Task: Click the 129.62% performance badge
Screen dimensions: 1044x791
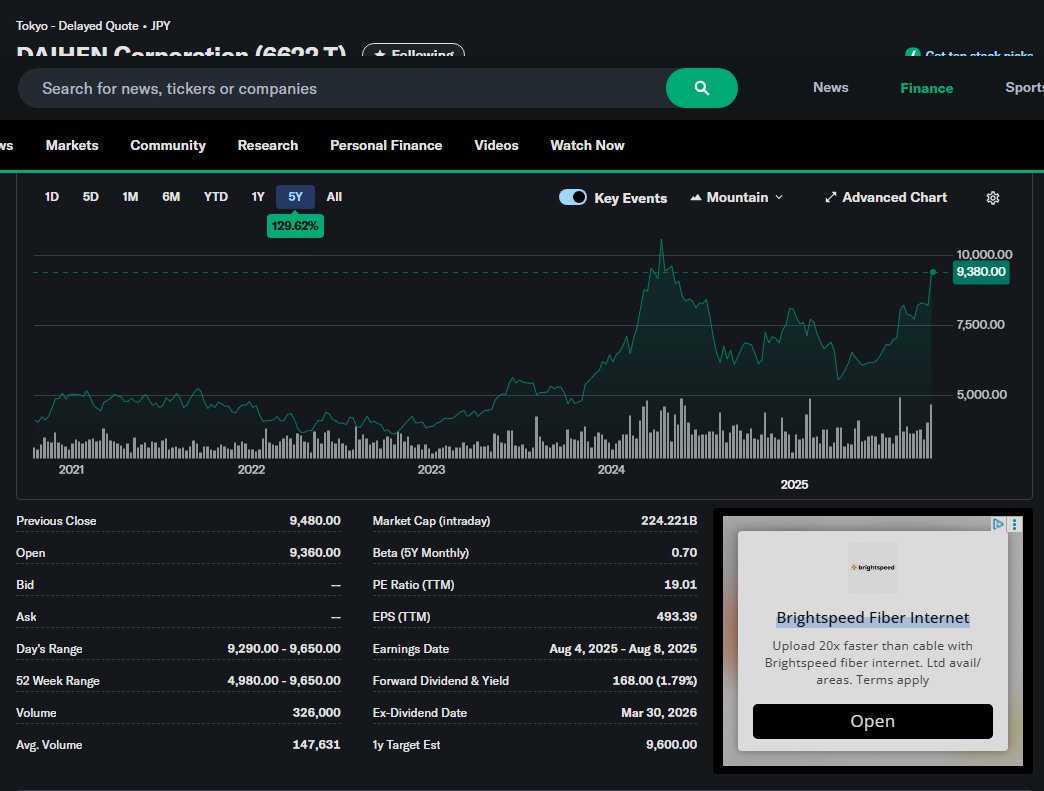Action: [x=295, y=226]
